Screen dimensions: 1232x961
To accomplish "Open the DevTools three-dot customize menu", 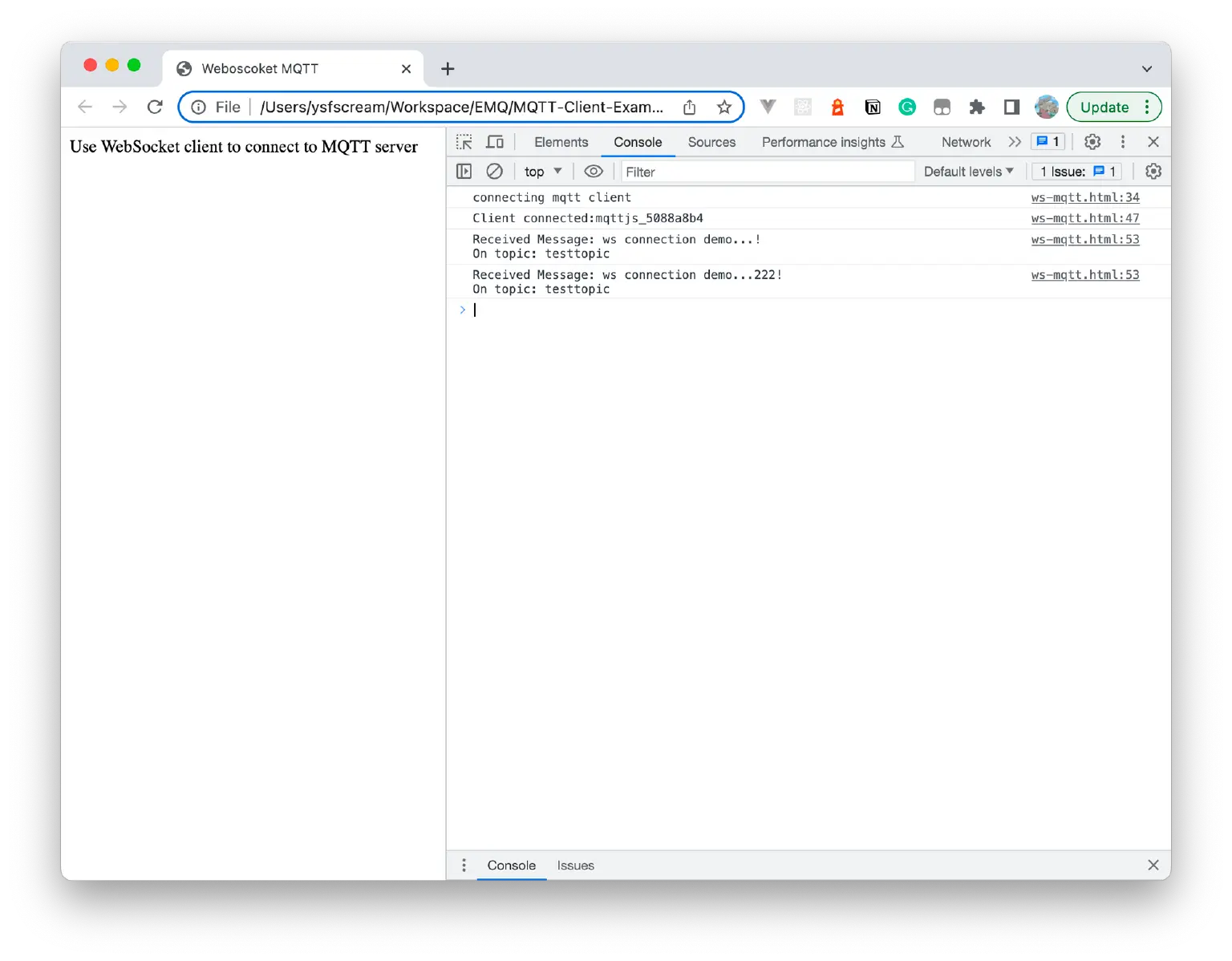I will pyautogui.click(x=1122, y=141).
